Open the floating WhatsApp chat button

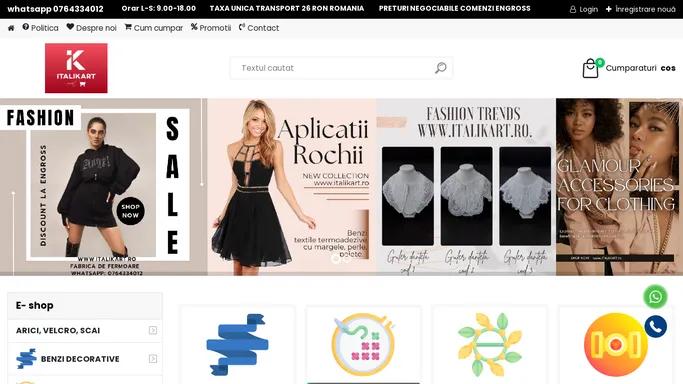(x=655, y=297)
